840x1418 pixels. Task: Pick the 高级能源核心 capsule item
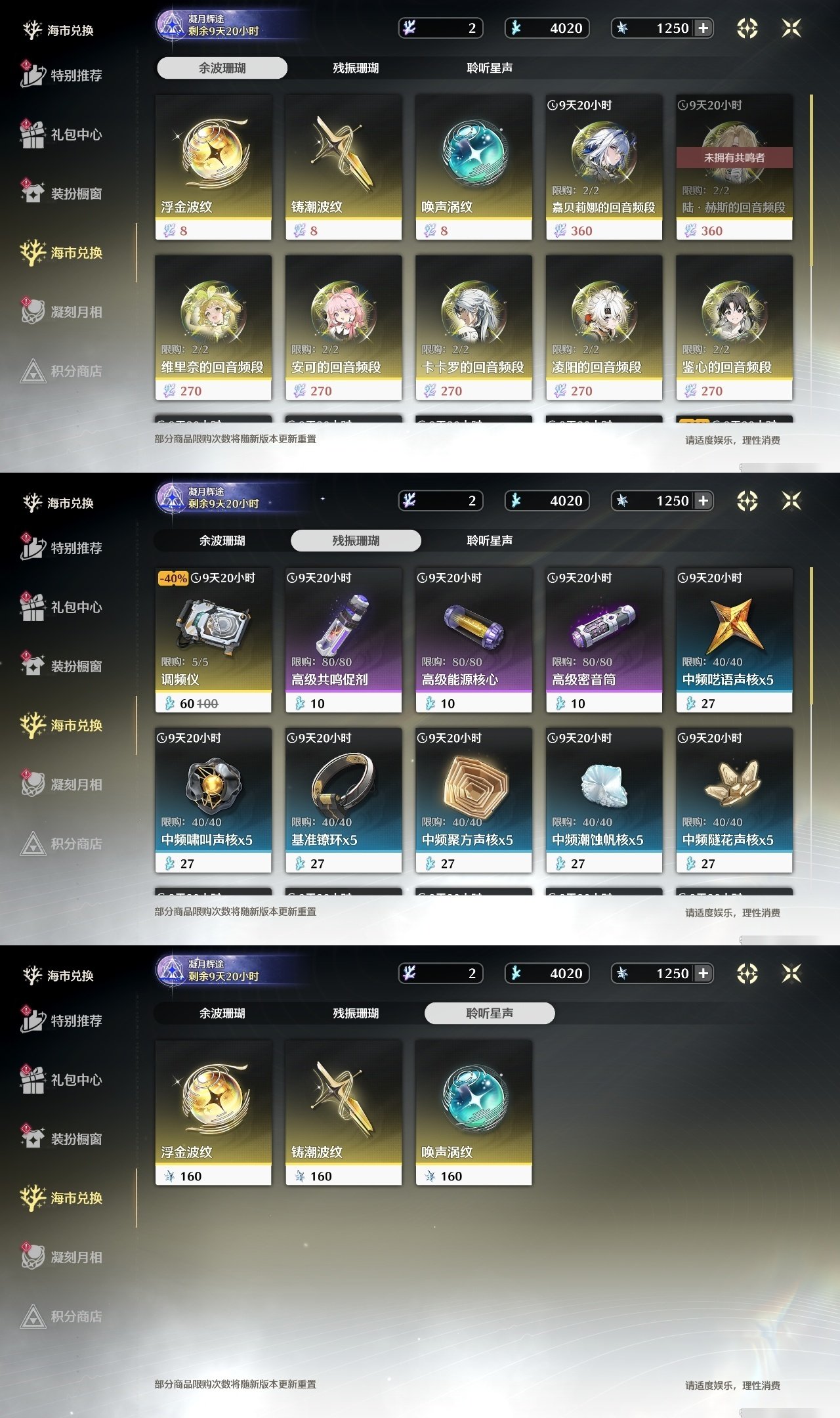pos(474,640)
